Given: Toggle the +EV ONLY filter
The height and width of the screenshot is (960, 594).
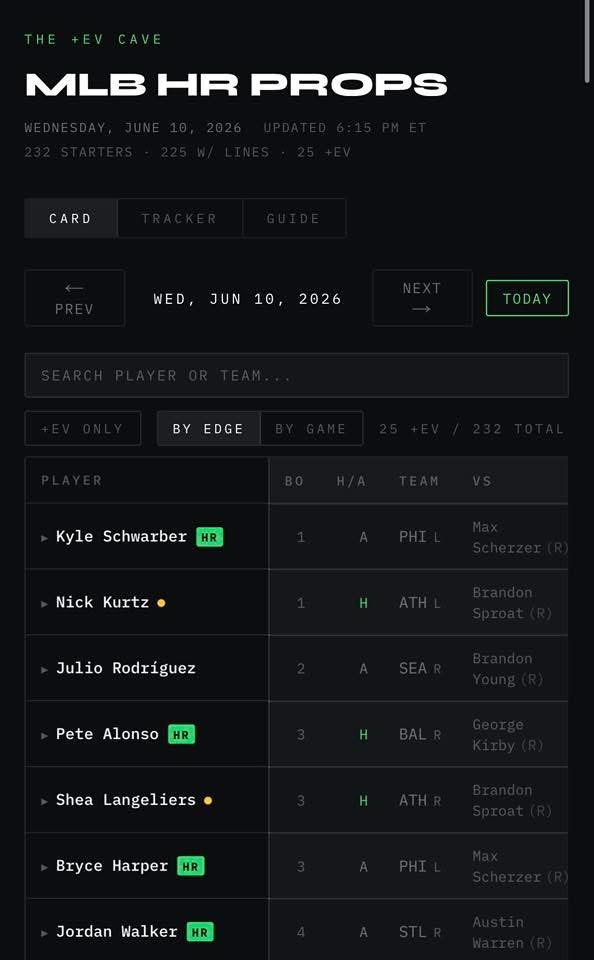Looking at the screenshot, I should pos(83,429).
